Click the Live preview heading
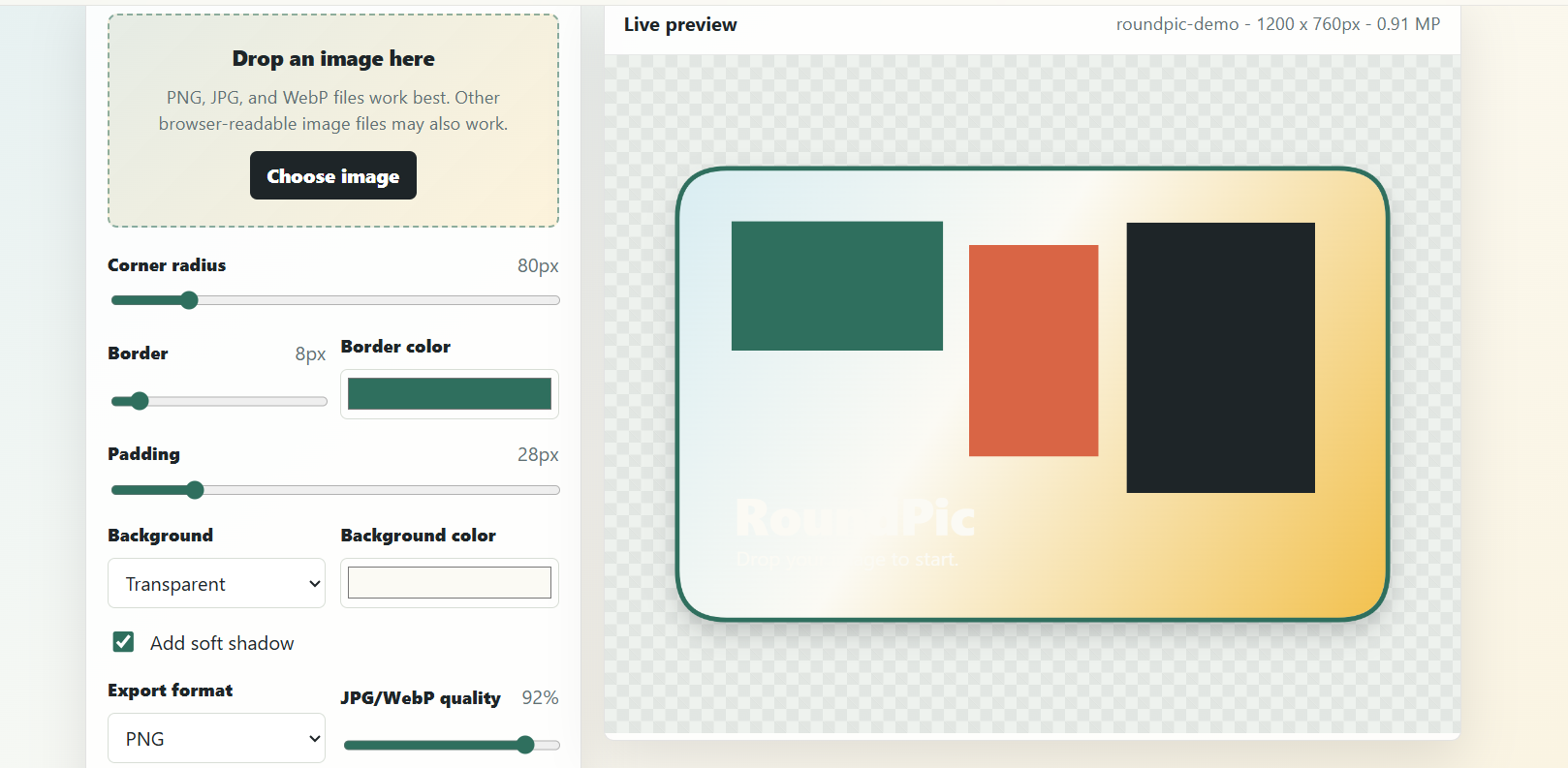1568x768 pixels. click(680, 24)
